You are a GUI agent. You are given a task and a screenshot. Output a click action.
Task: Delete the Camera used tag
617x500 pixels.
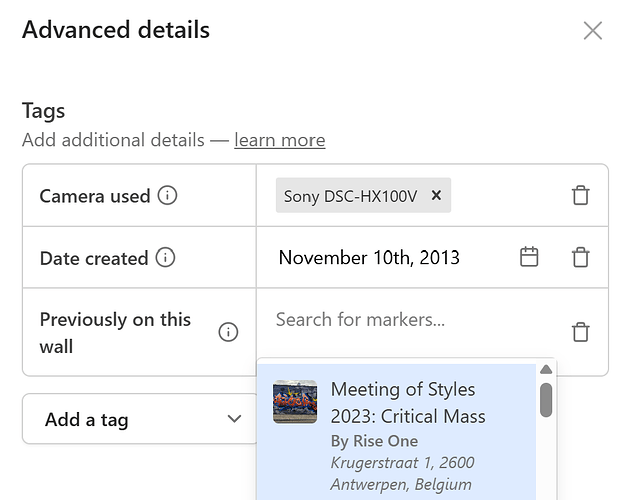point(580,195)
